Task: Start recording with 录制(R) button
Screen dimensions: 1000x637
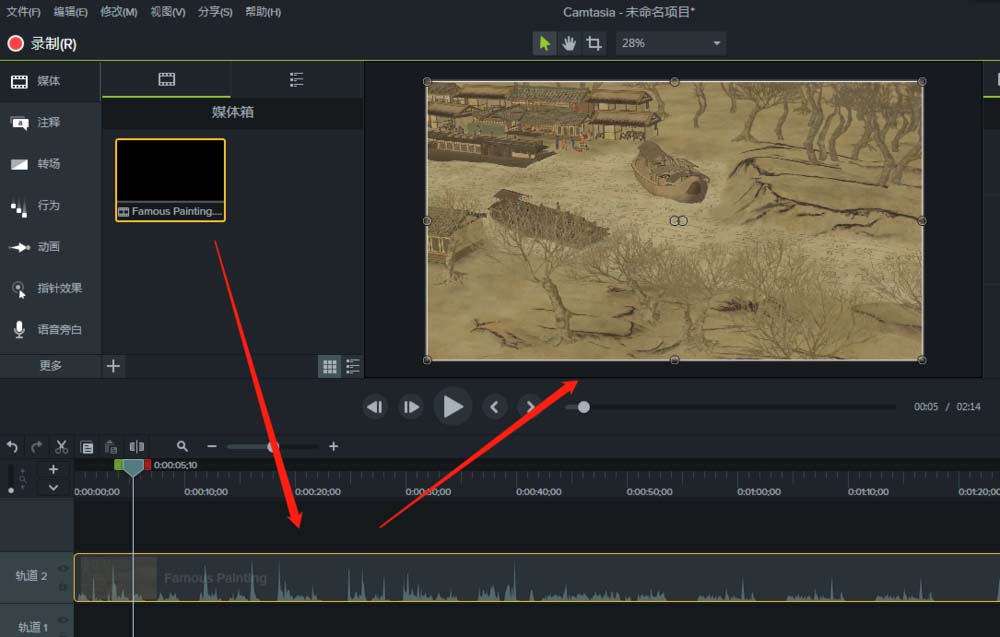Action: 42,43
